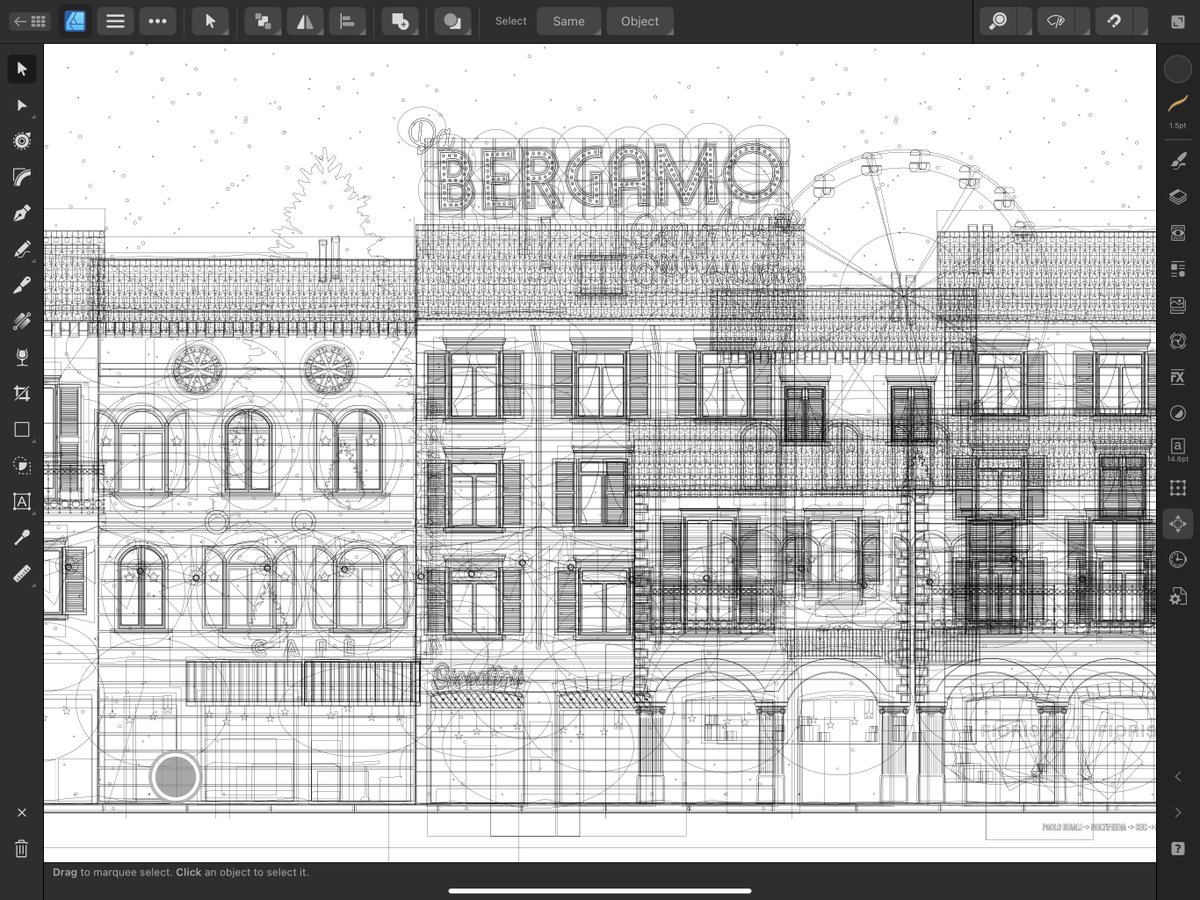Open the boolean geometry operations
The height and width of the screenshot is (900, 1200).
[x=453, y=21]
